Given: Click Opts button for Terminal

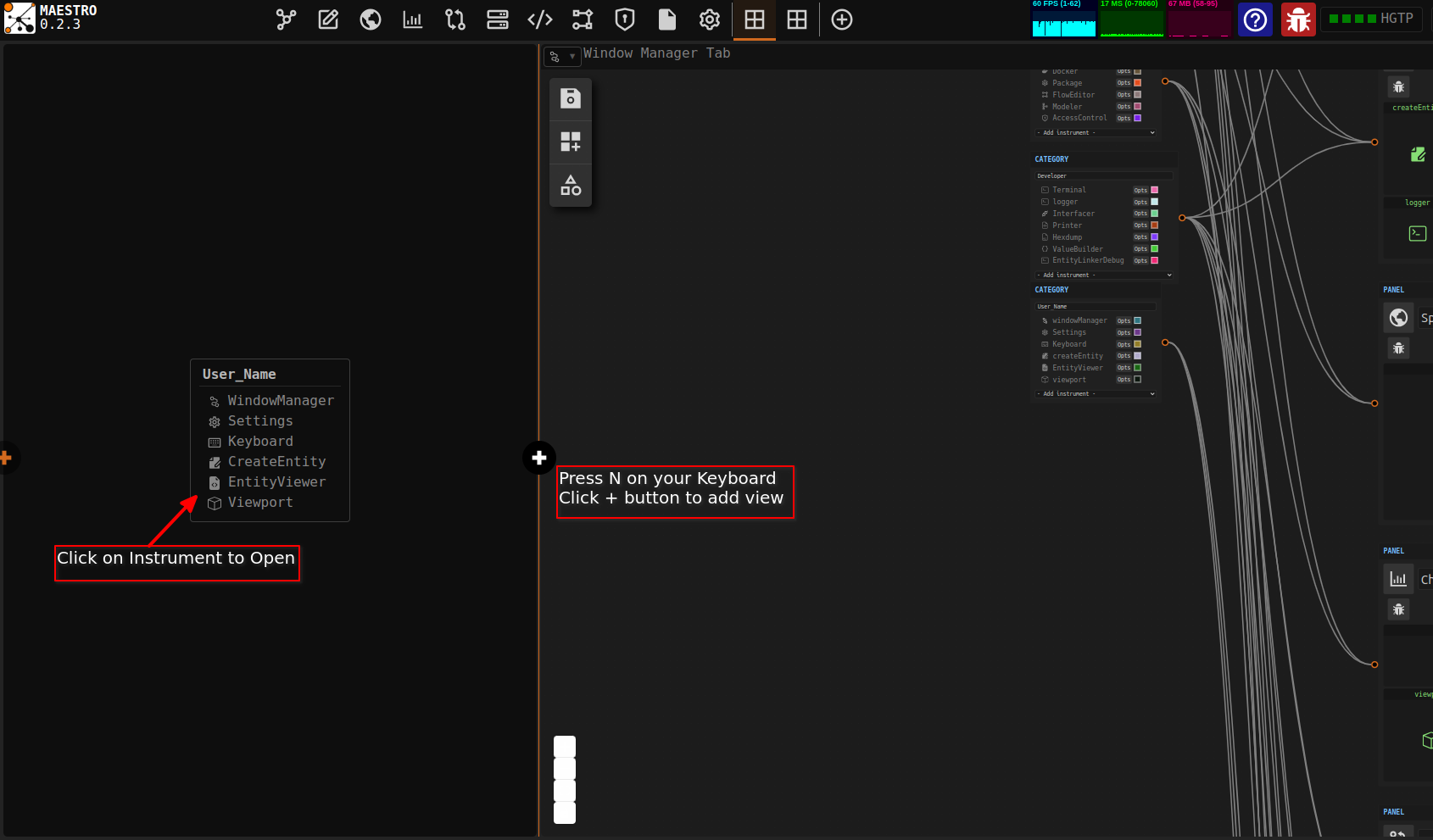Looking at the screenshot, I should coord(1140,190).
